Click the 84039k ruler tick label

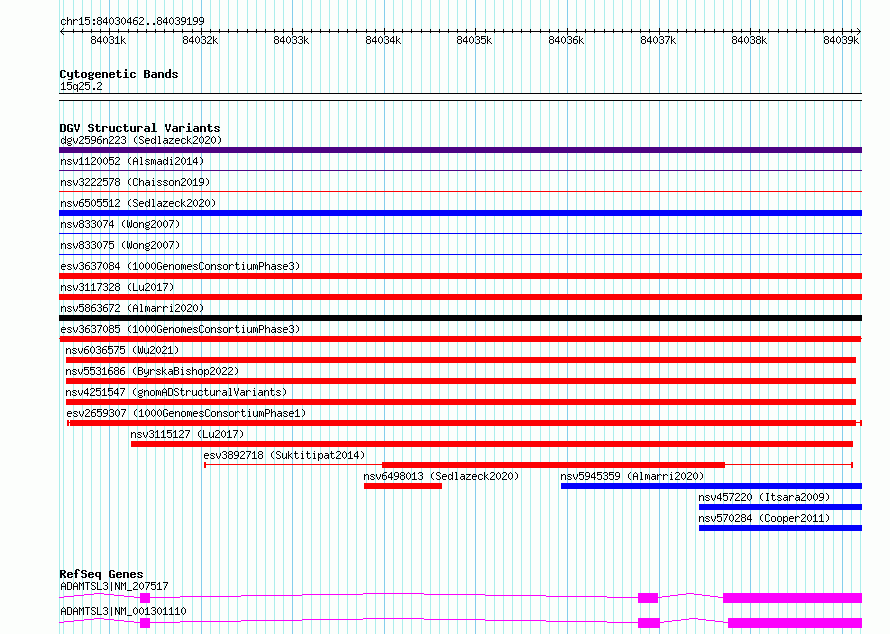pos(841,40)
